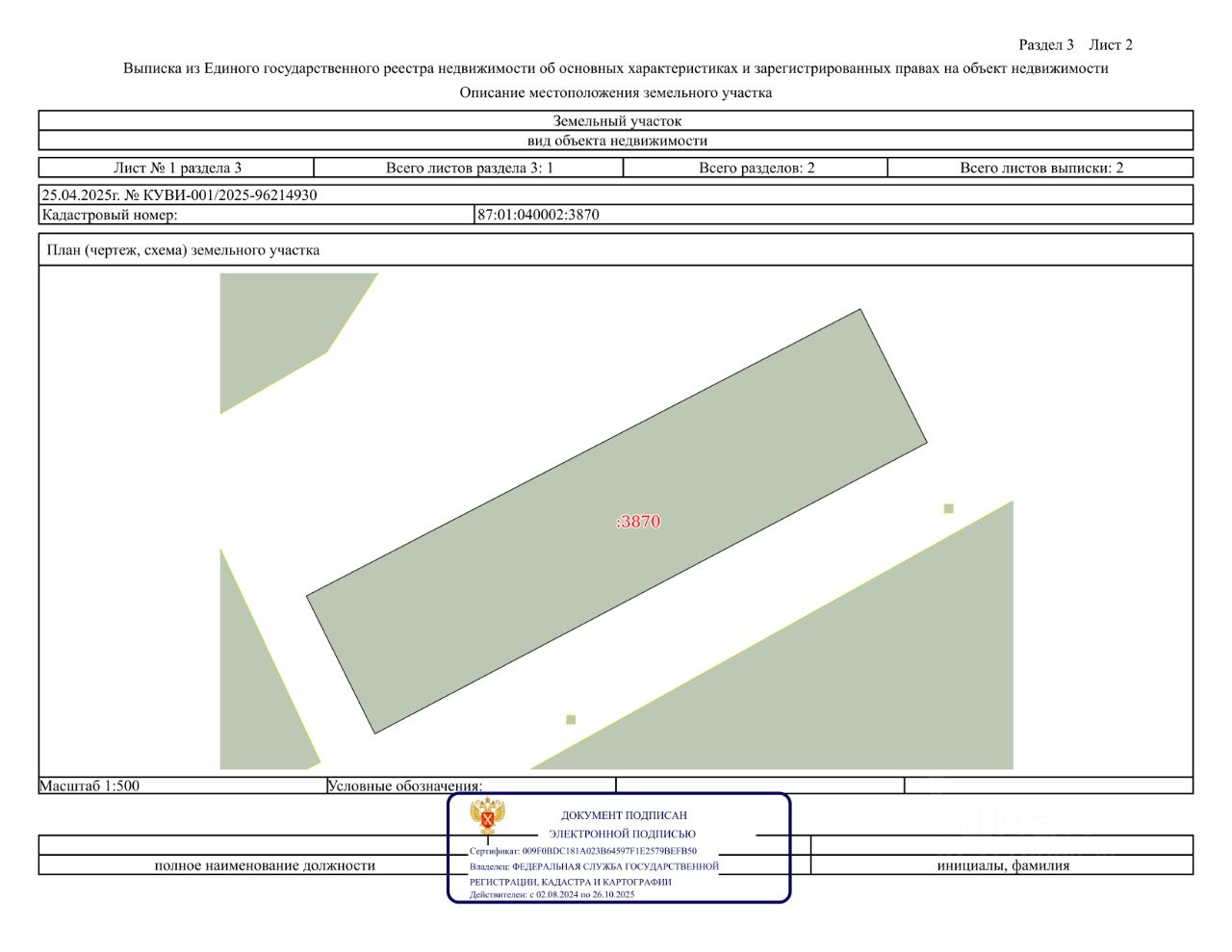Viewport: 1232px width, 952px height.
Task: Click 'вид объекта недвижимости' caption
Action: (617, 141)
